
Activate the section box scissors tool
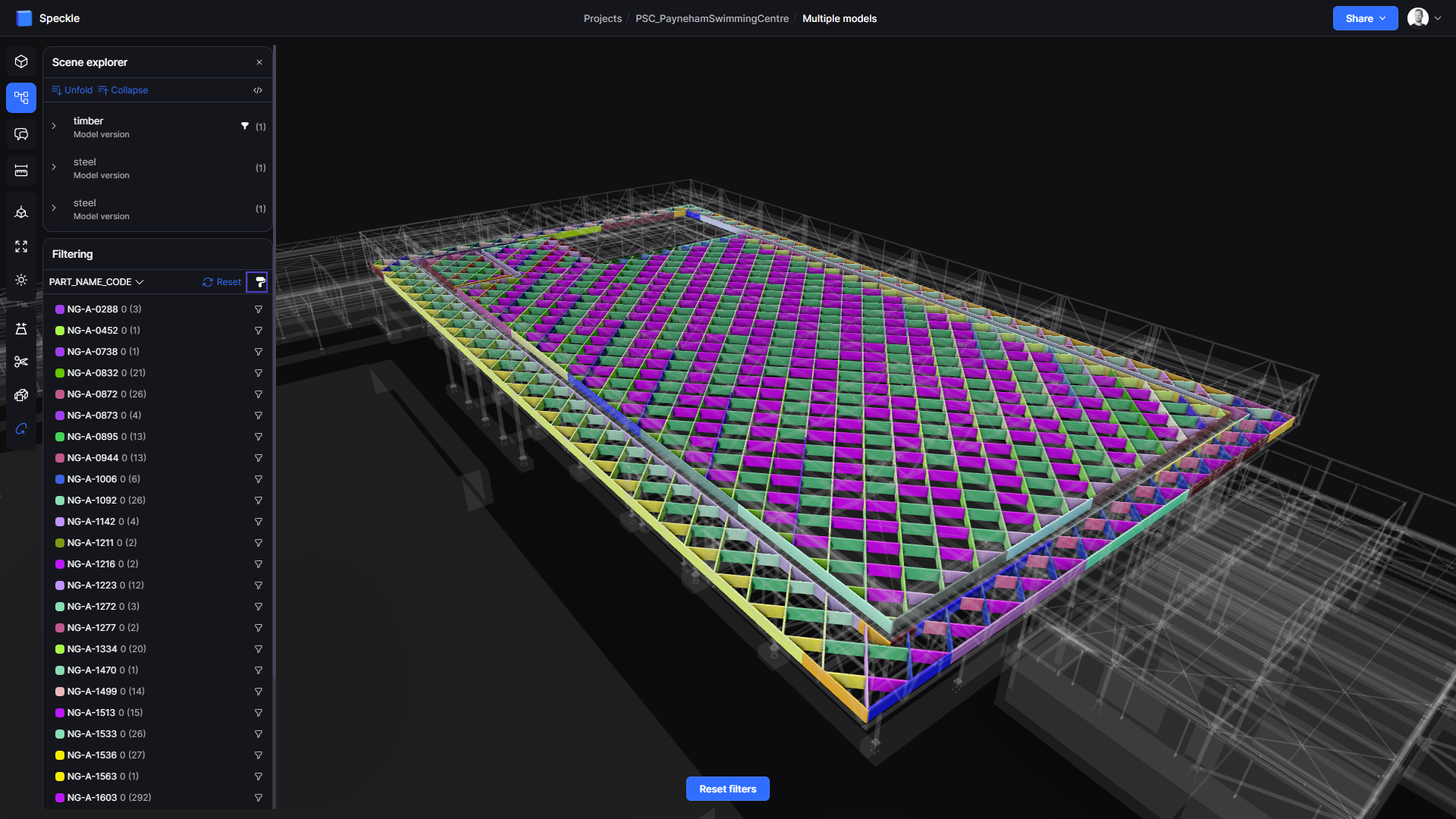(x=21, y=362)
